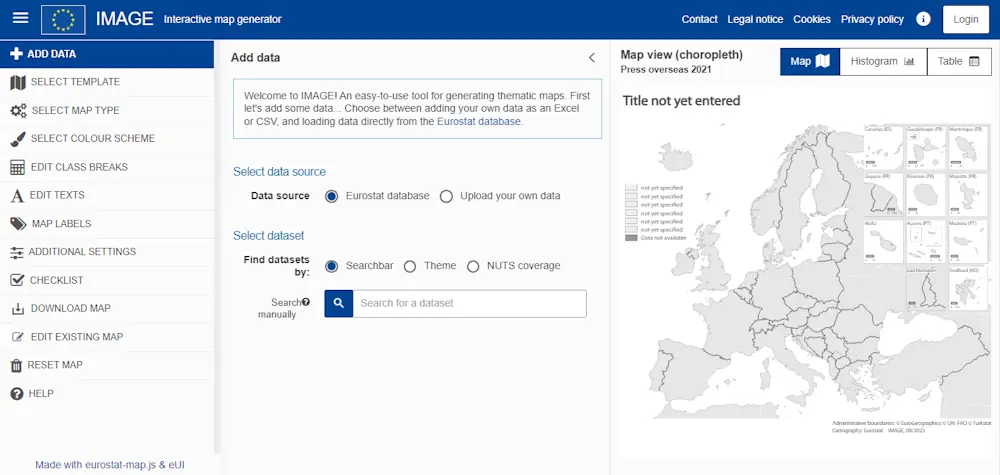1000x475 pixels.
Task: Click the Data not available legend swatch
Action: pos(631,238)
